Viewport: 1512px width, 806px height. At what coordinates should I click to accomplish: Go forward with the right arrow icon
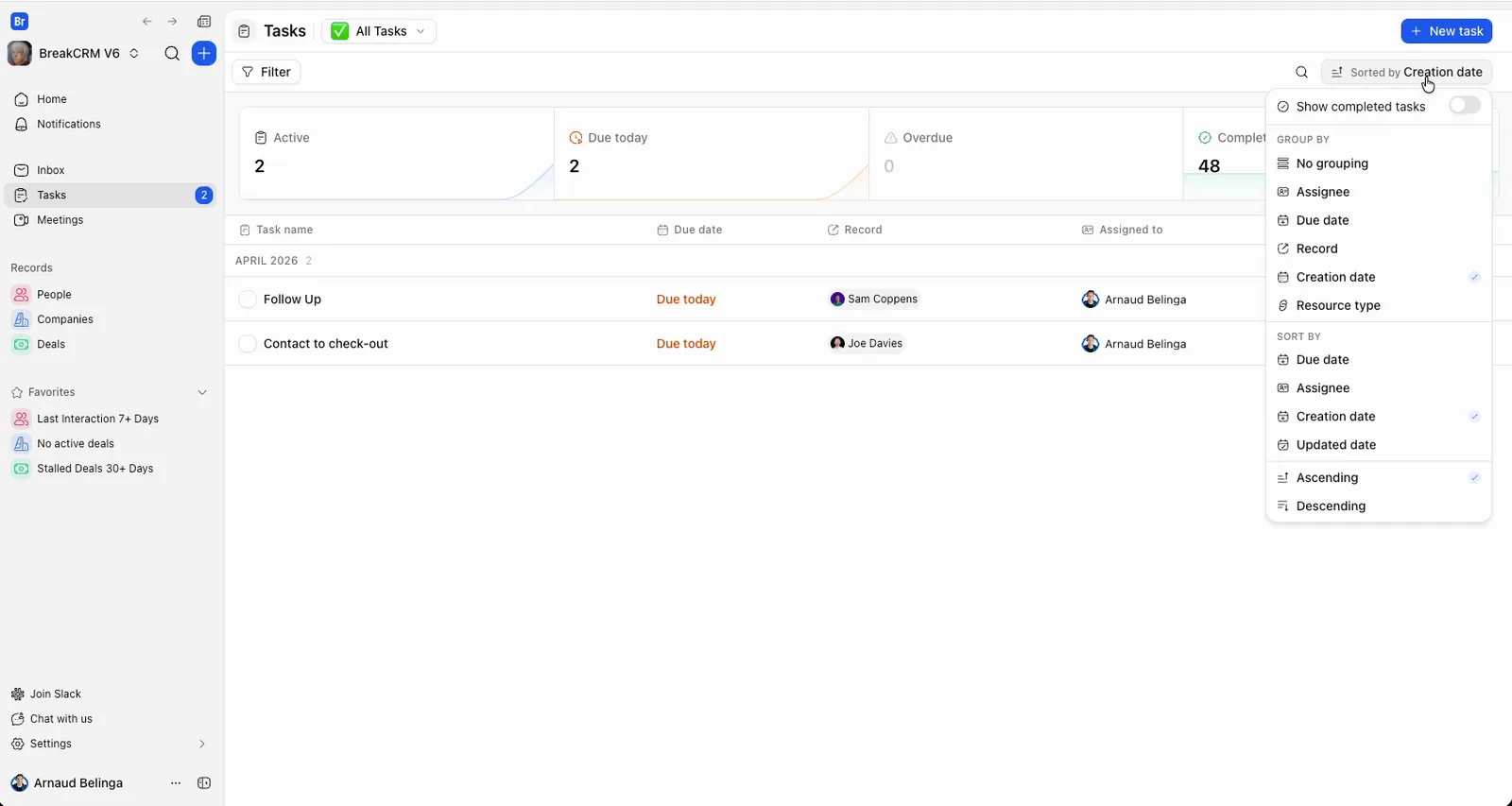[x=172, y=22]
